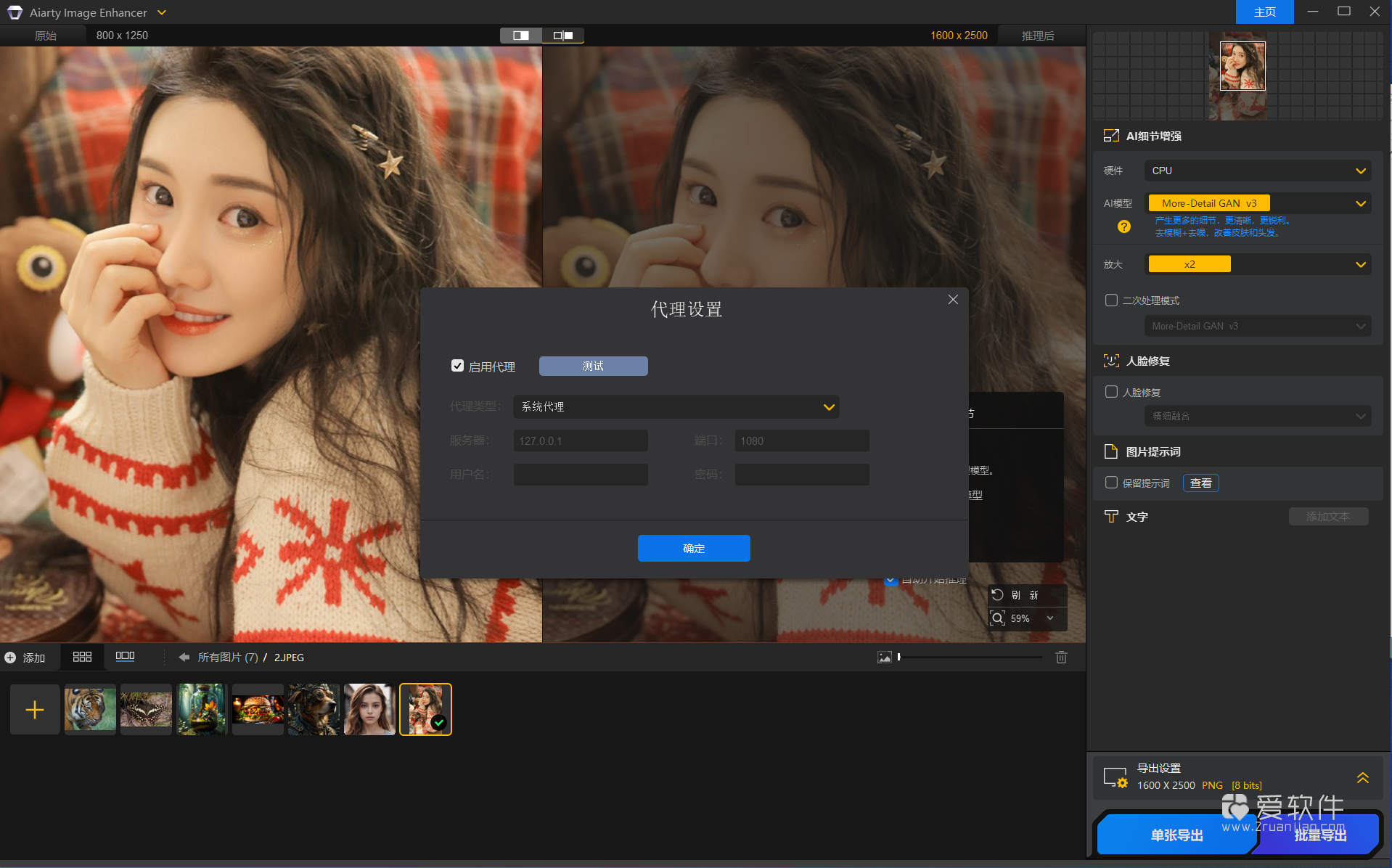Select side-by-side compare view icon

521,36
